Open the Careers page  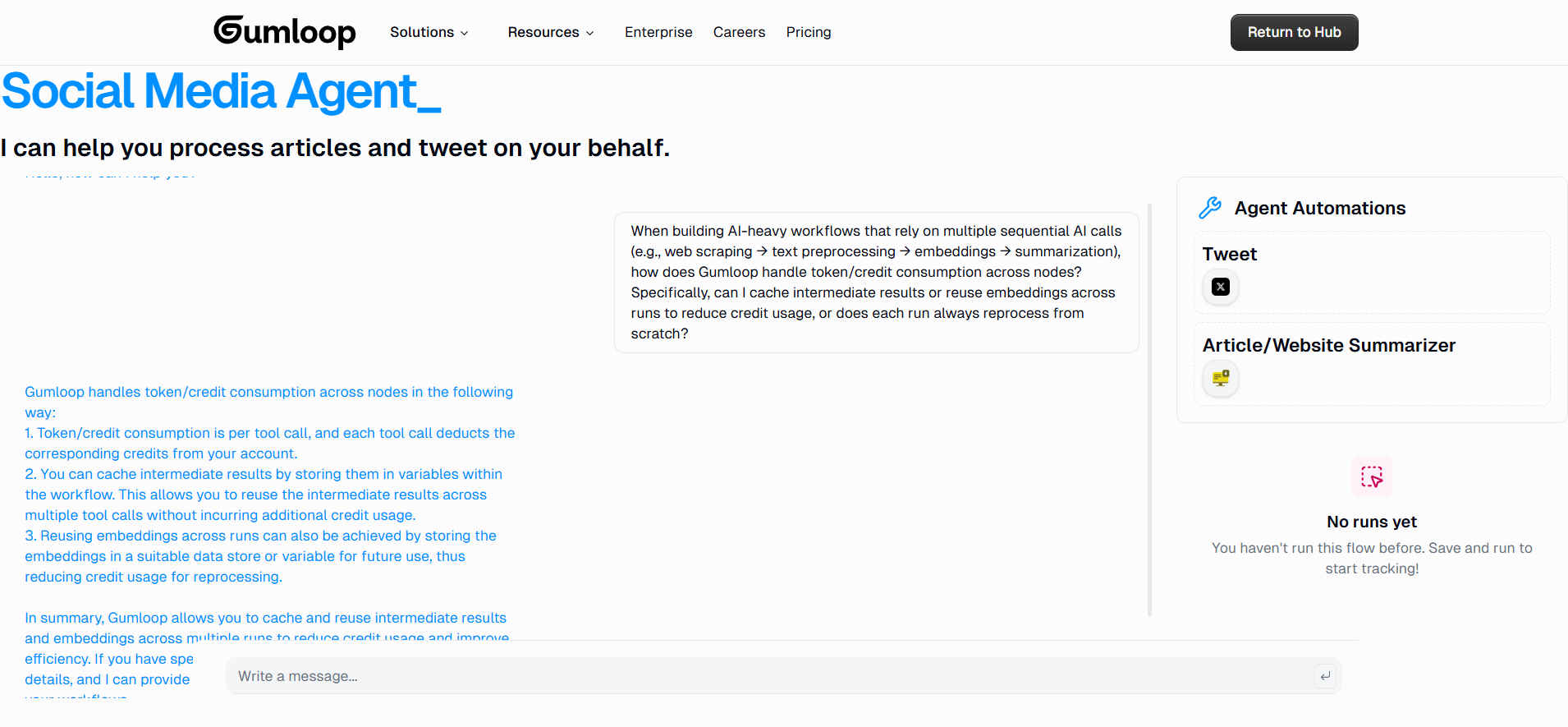point(739,32)
